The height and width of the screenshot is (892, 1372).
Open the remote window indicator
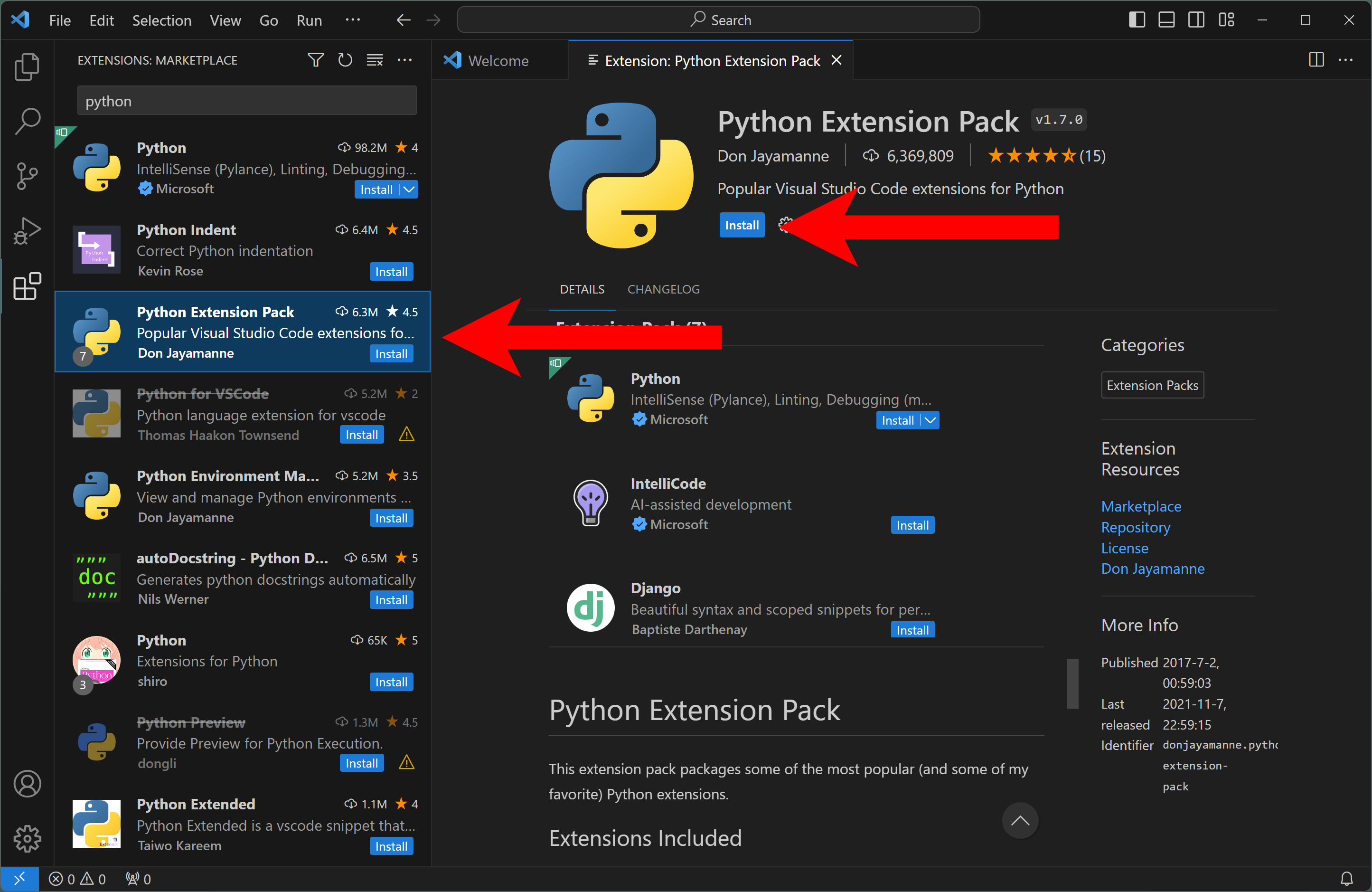point(19,879)
